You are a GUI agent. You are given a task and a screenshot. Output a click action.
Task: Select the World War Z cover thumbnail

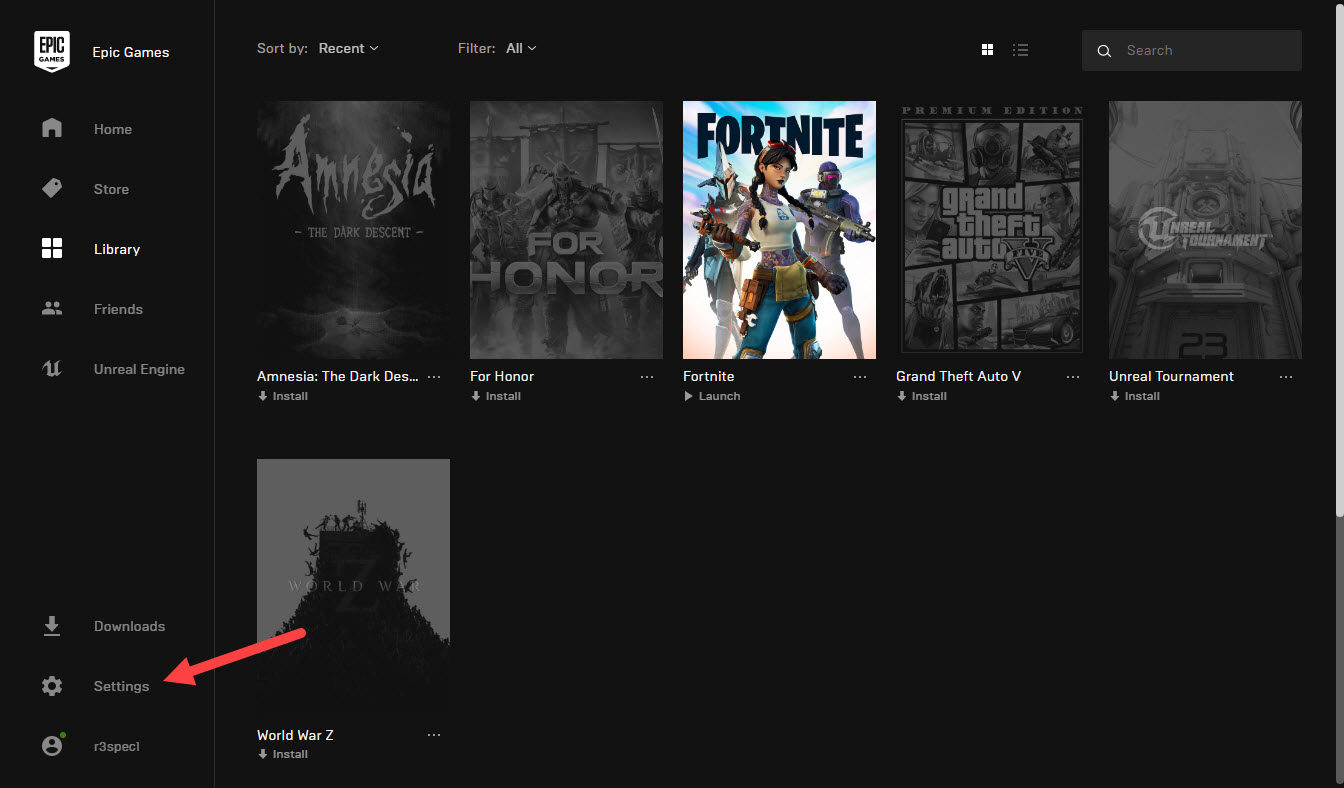pos(353,586)
